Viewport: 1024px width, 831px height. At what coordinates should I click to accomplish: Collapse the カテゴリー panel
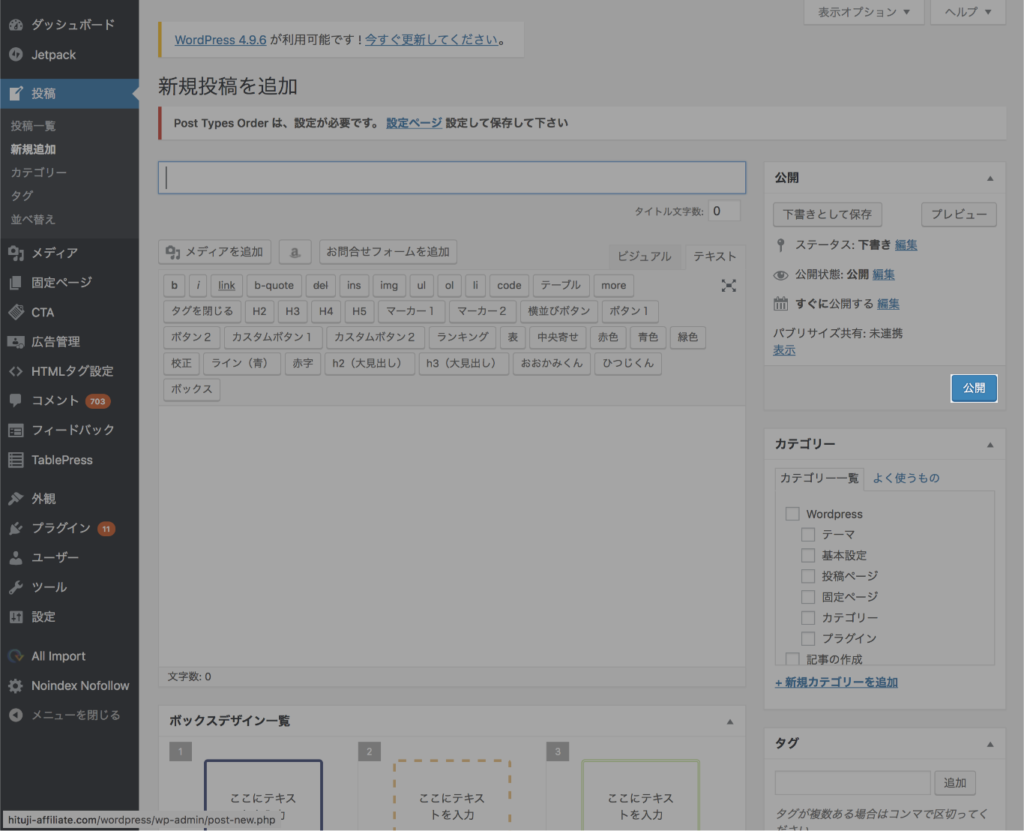click(x=990, y=445)
